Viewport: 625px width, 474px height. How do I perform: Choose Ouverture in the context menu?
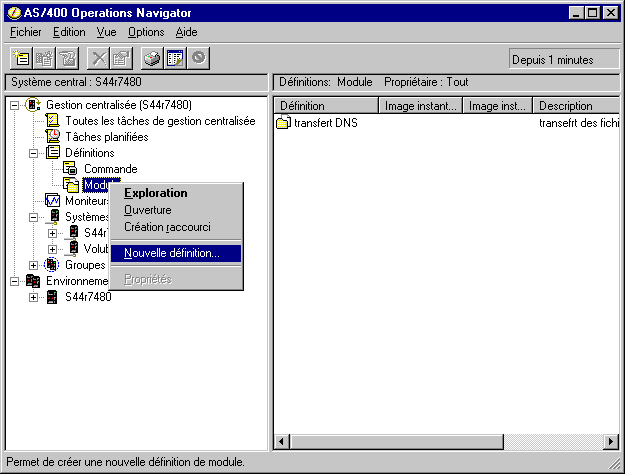click(176, 210)
